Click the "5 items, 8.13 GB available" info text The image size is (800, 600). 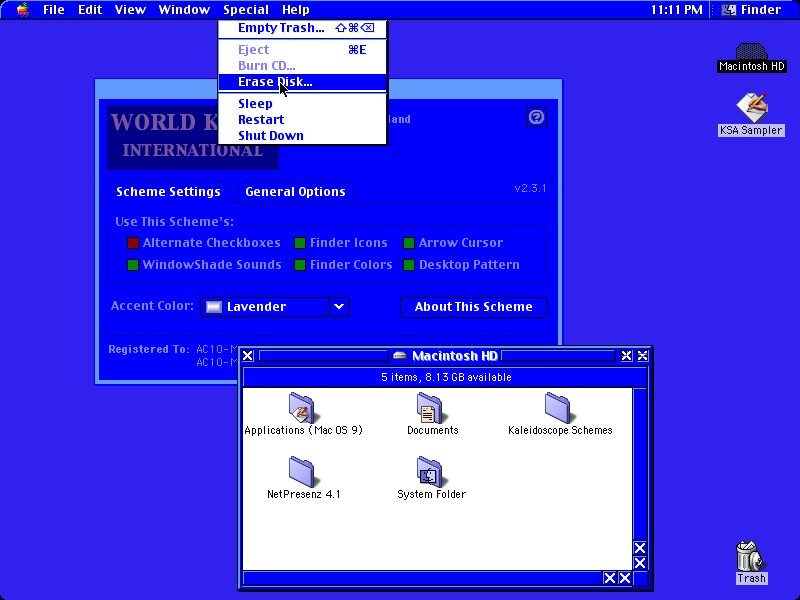[x=446, y=378]
